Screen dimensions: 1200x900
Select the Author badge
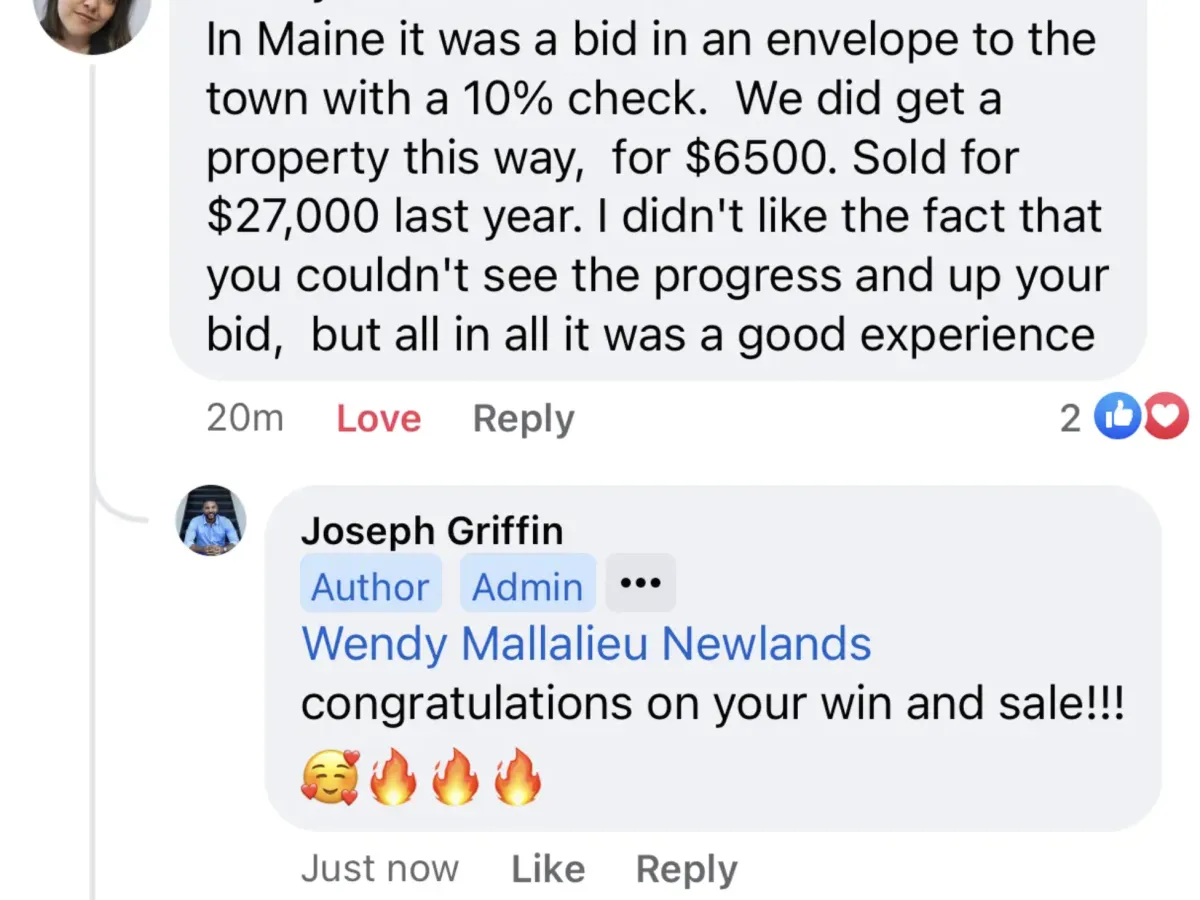371,584
